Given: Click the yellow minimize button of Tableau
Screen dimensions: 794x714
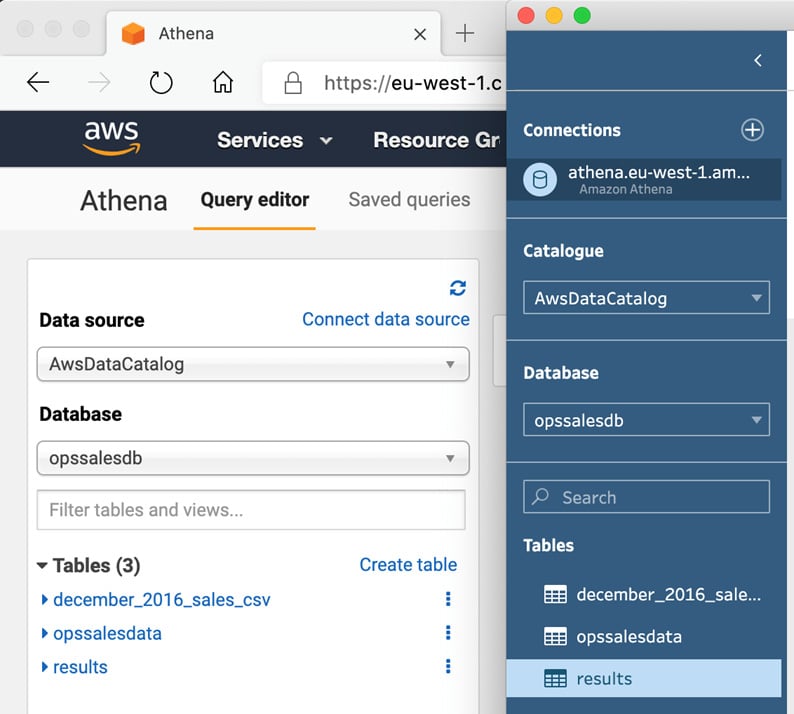Looking at the screenshot, I should [x=554, y=15].
